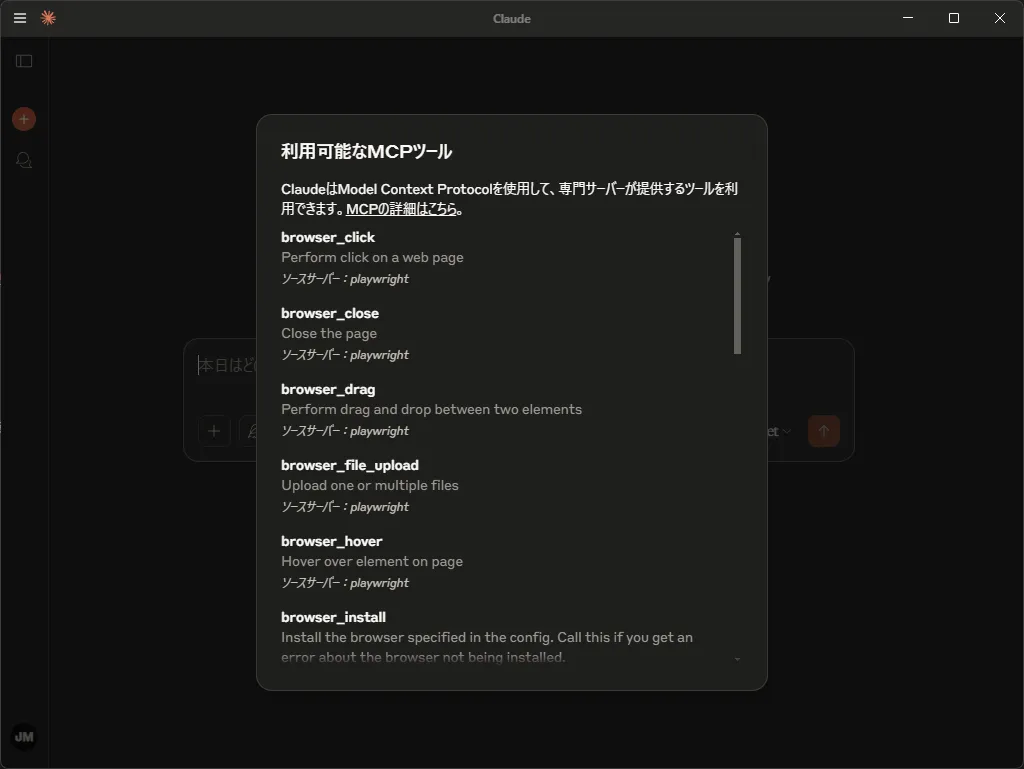Click the tool list scrollbar thumb
The image size is (1024, 769).
click(x=737, y=296)
